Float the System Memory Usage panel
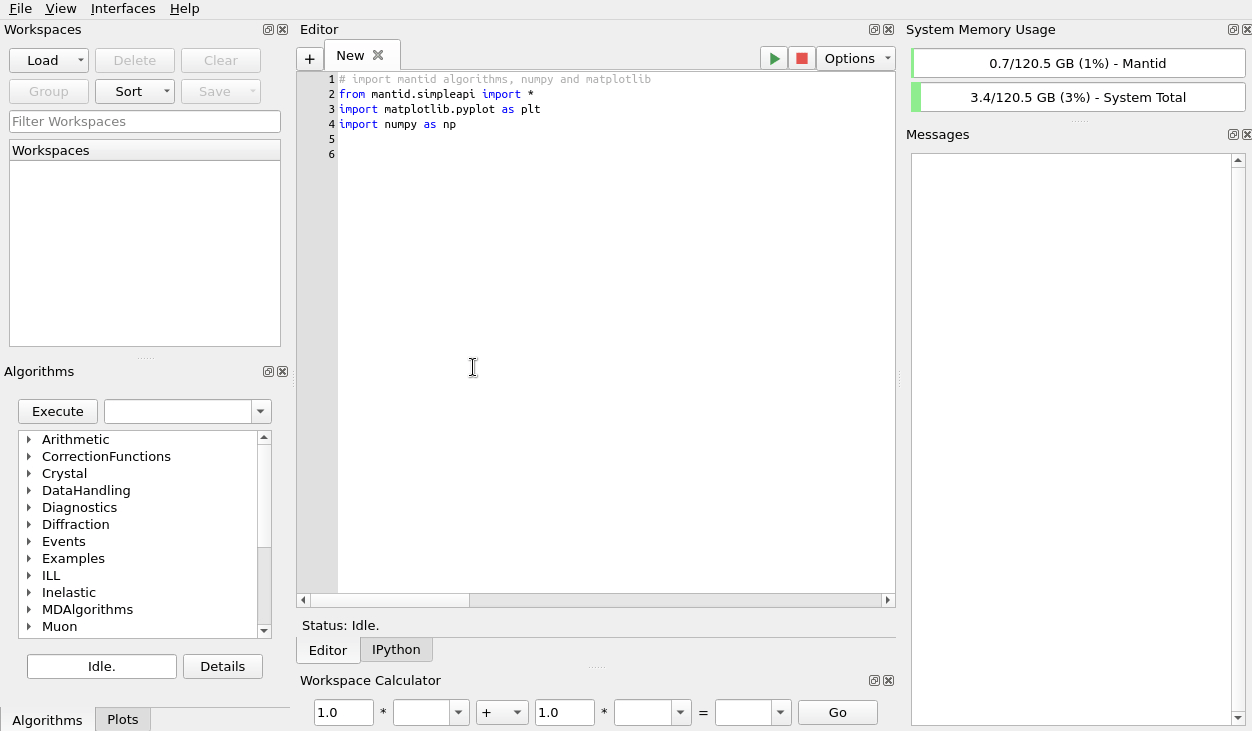Viewport: 1252px width, 731px height. click(x=1233, y=30)
